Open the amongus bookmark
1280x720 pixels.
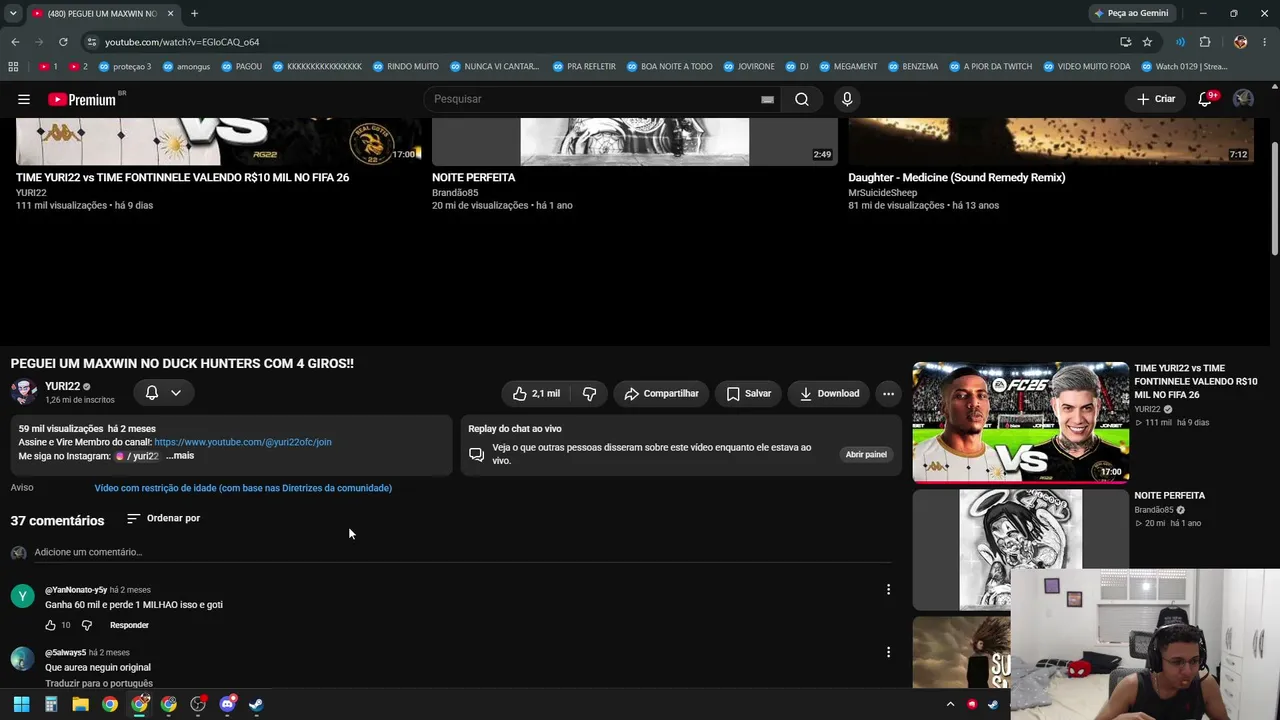186,67
